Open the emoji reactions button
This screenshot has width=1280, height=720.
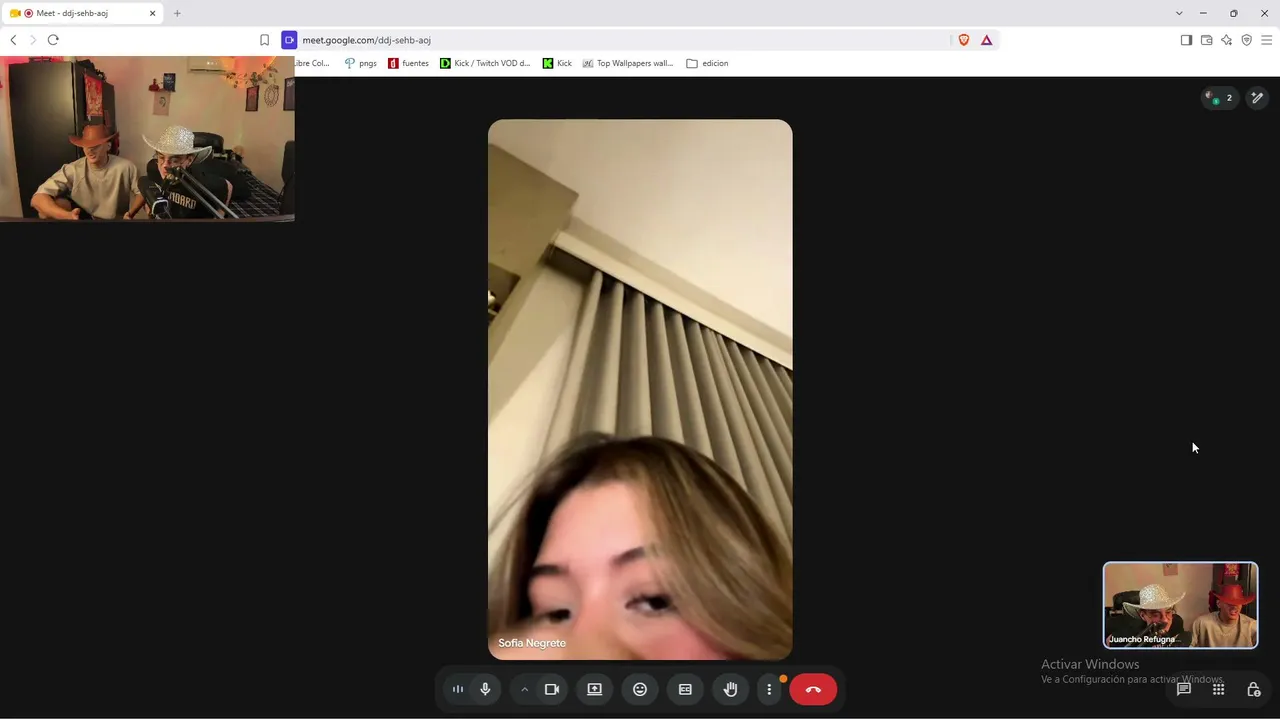(640, 689)
